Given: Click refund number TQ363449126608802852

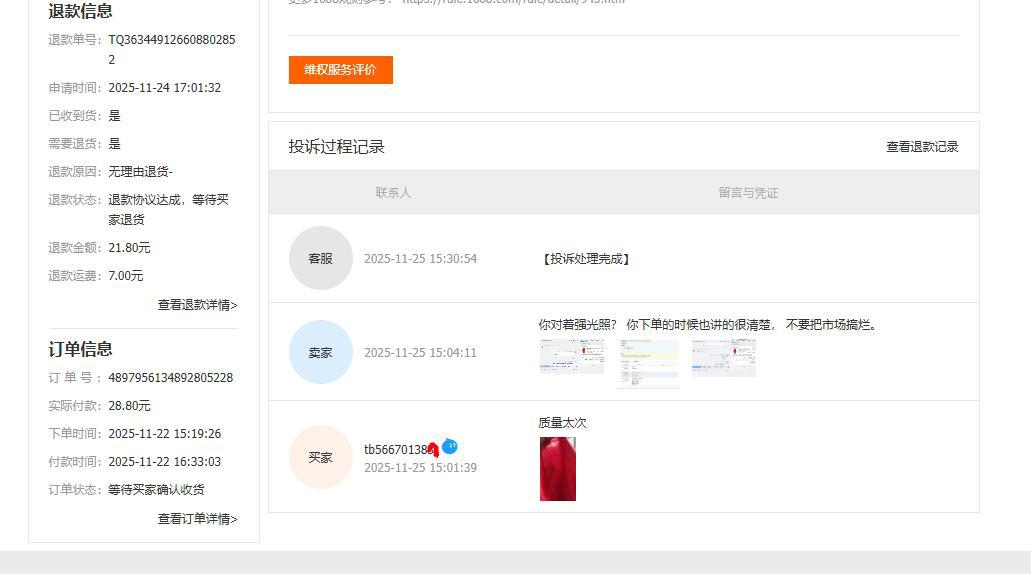Looking at the screenshot, I should 172,49.
